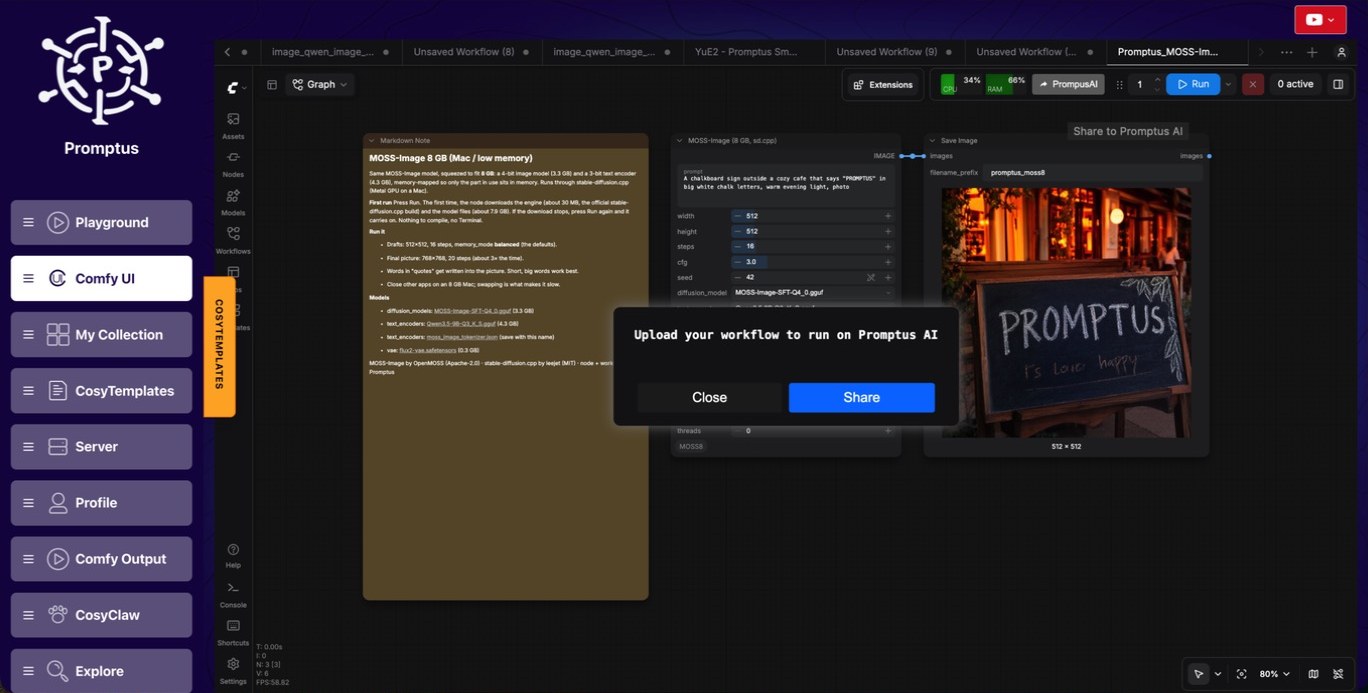
Task: Open the Profile menu item
Action: [101, 503]
